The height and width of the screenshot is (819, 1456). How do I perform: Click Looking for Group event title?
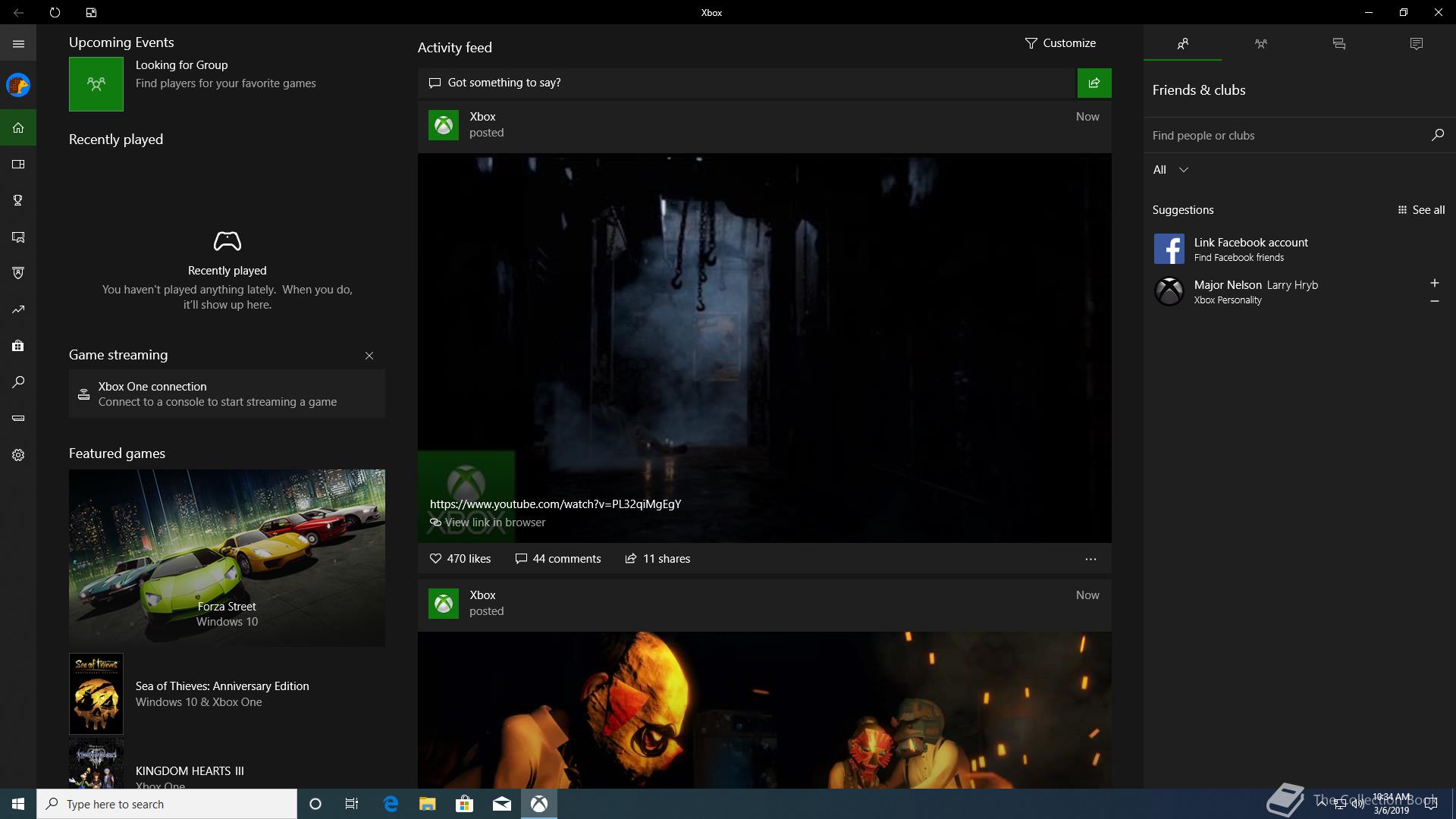[181, 65]
